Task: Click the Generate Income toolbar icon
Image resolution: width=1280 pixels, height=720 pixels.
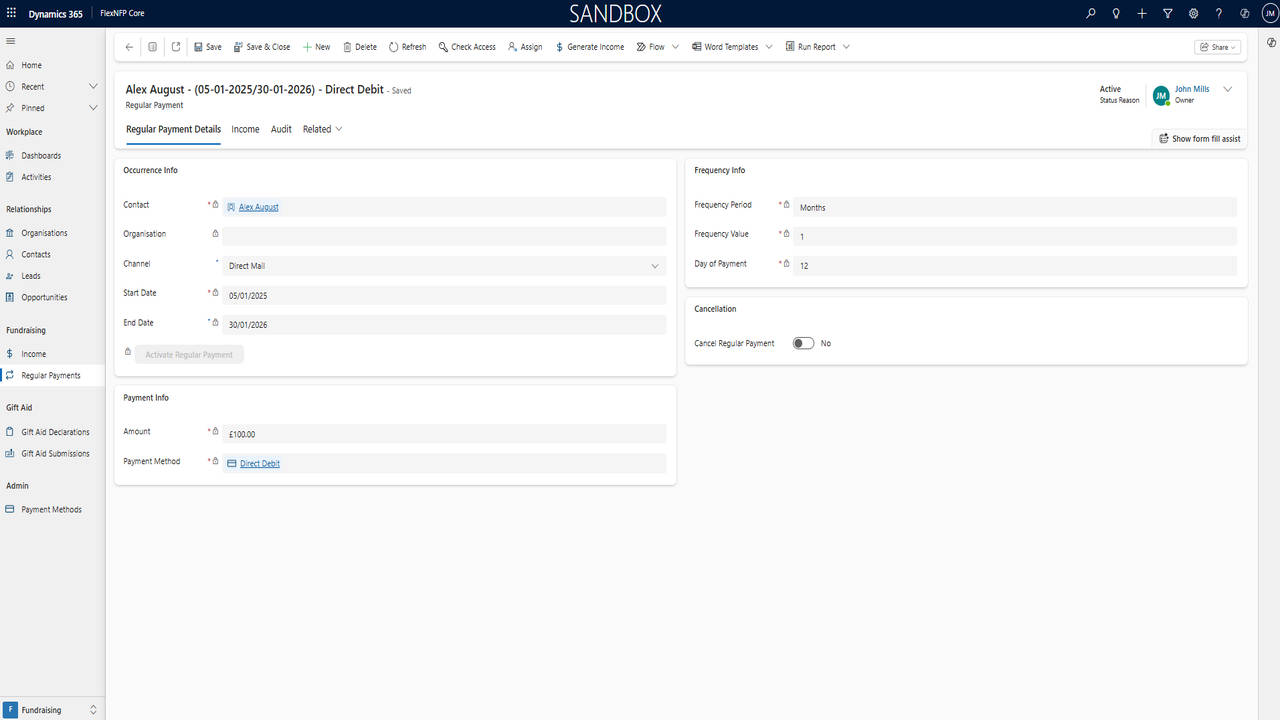Action: (x=560, y=46)
